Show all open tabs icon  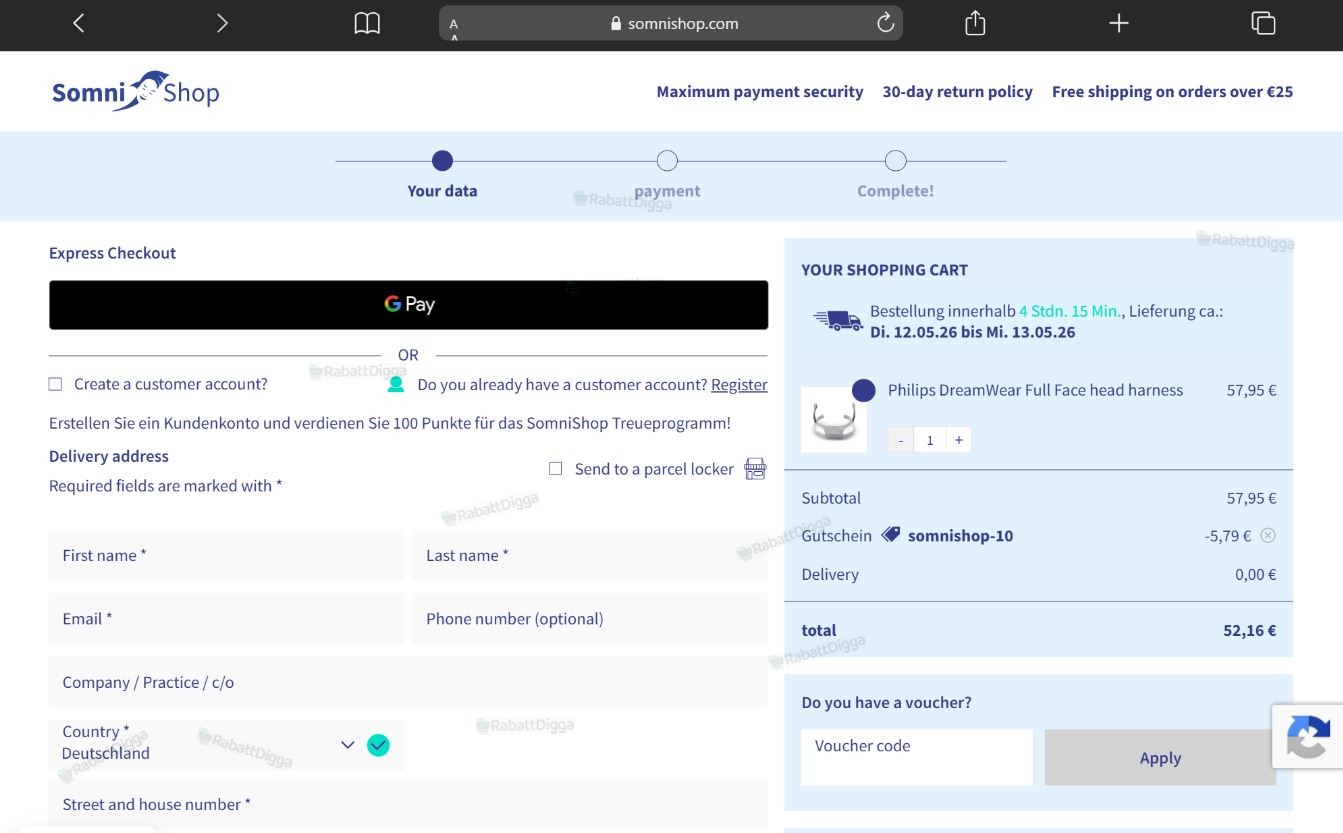pos(1263,23)
